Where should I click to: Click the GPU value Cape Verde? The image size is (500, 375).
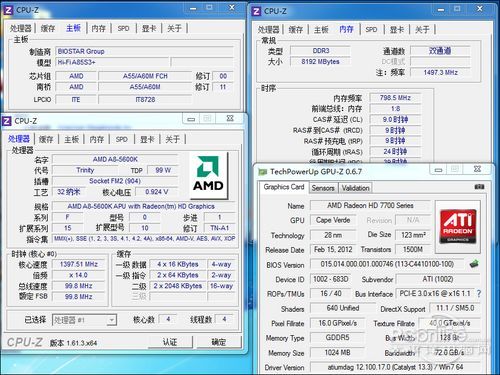(333, 220)
